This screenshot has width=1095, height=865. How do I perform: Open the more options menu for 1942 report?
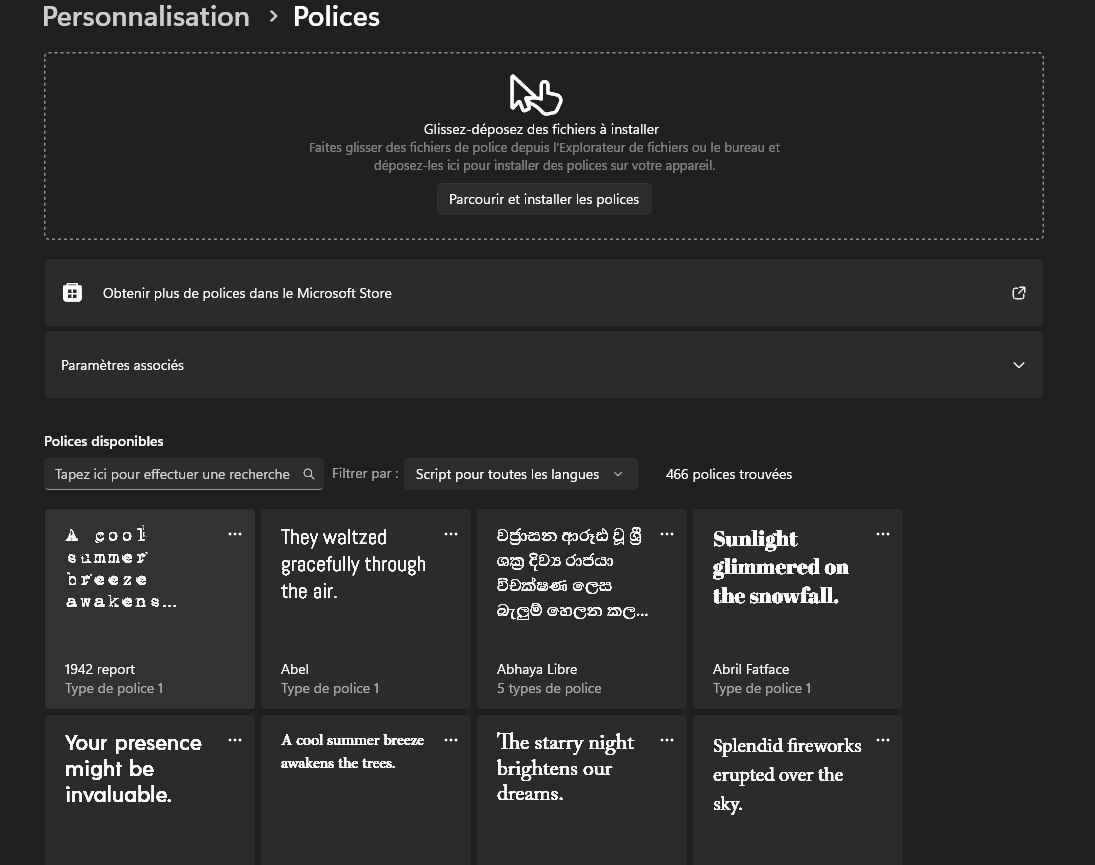[235, 535]
